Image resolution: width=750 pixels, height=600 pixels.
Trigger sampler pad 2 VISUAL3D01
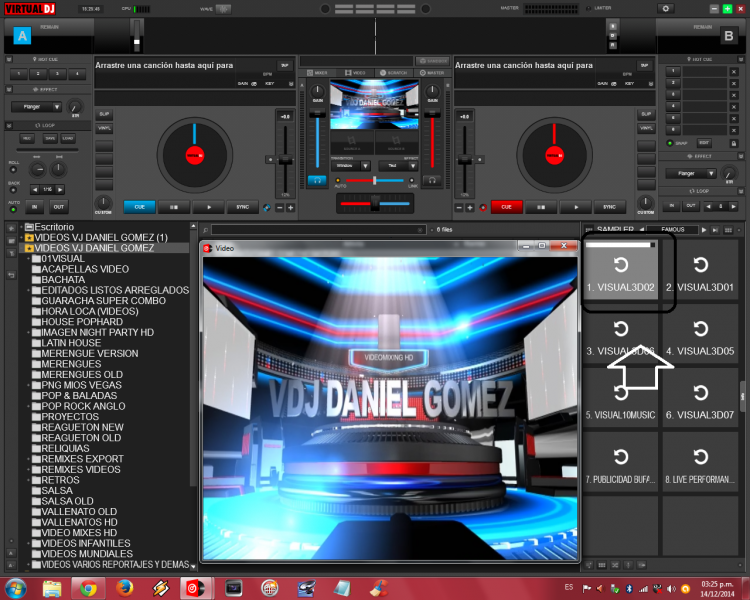[x=700, y=271]
